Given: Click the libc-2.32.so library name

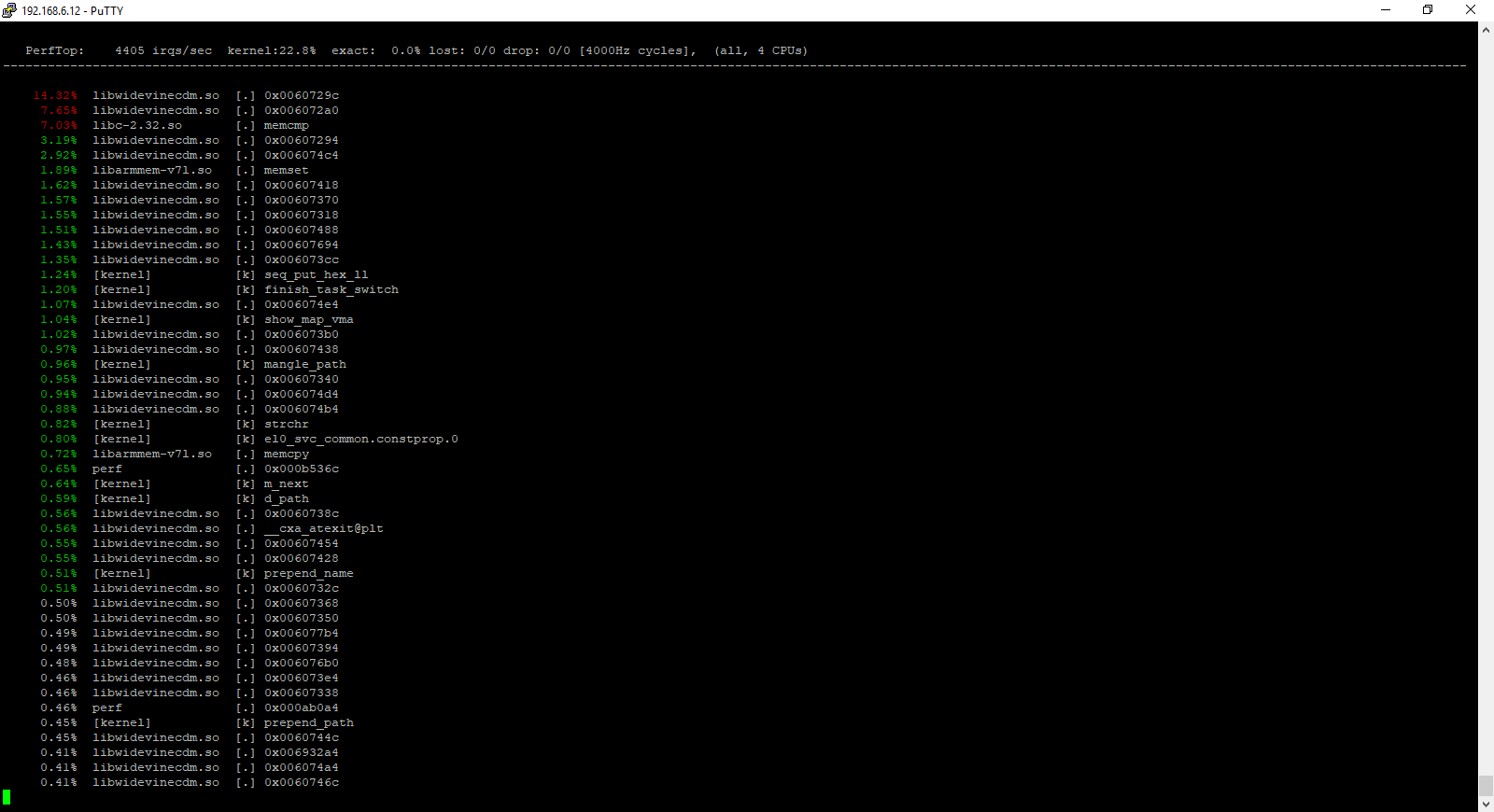Looking at the screenshot, I should click(137, 125).
